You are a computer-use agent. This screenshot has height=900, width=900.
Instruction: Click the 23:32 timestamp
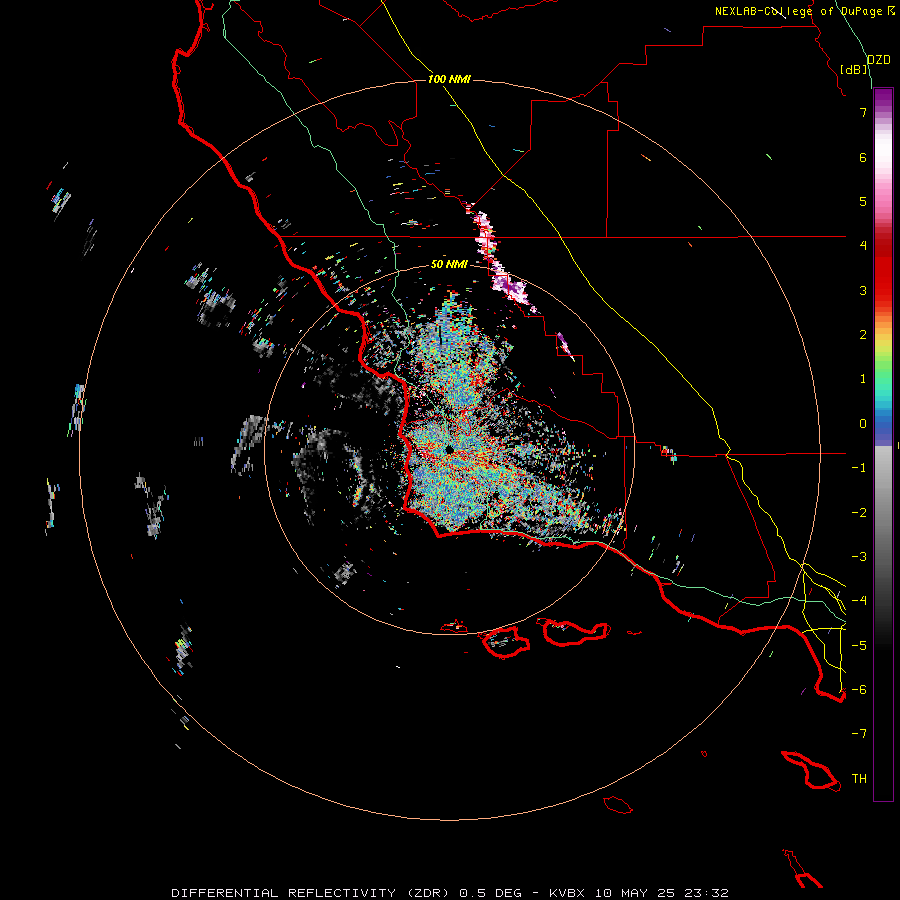coord(707,893)
